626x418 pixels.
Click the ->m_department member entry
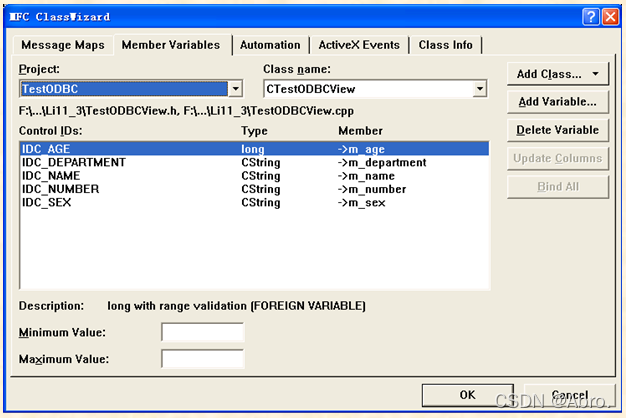coord(382,162)
